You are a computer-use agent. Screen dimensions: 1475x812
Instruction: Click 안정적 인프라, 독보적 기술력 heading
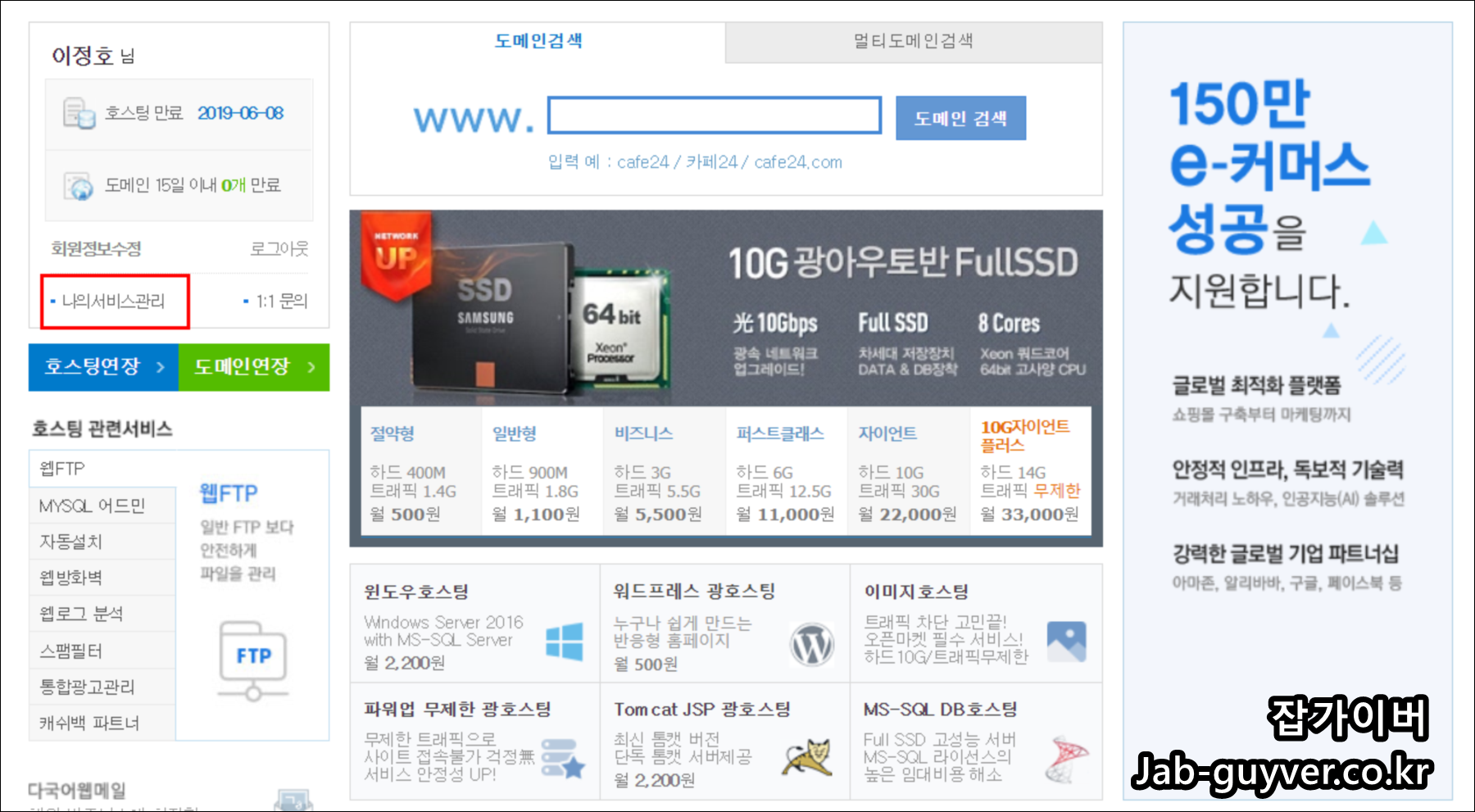tap(1287, 470)
